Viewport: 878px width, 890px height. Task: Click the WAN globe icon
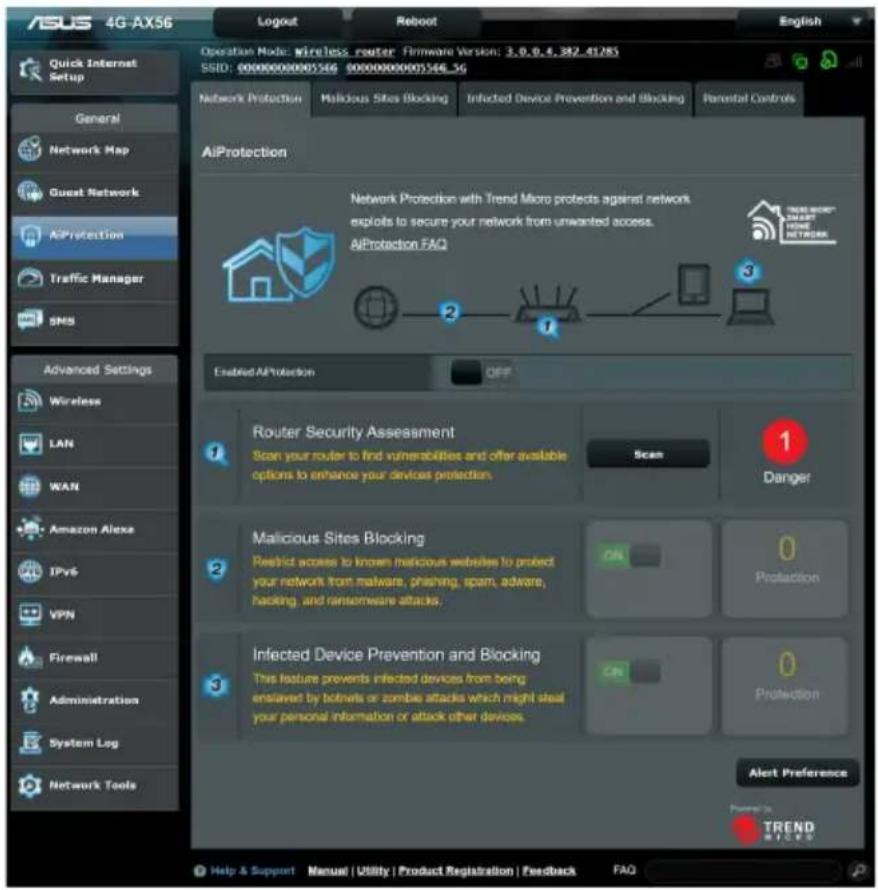pos(30,486)
